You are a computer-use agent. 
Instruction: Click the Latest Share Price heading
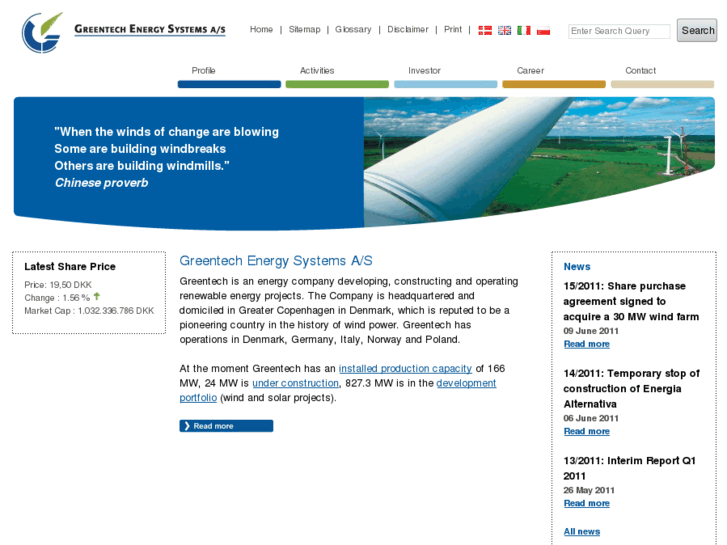(70, 267)
